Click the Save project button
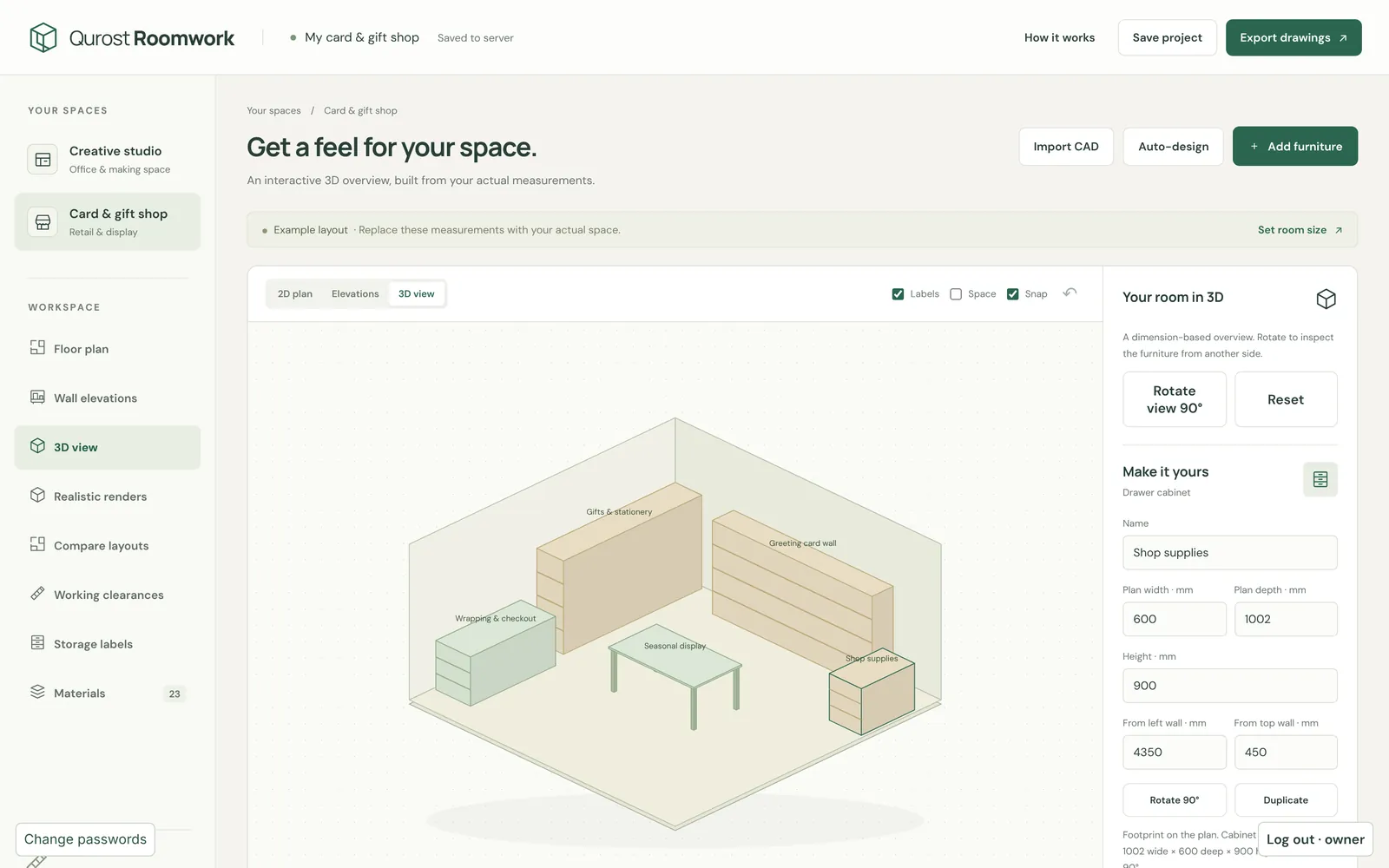The width and height of the screenshot is (1389, 868). [x=1167, y=37]
